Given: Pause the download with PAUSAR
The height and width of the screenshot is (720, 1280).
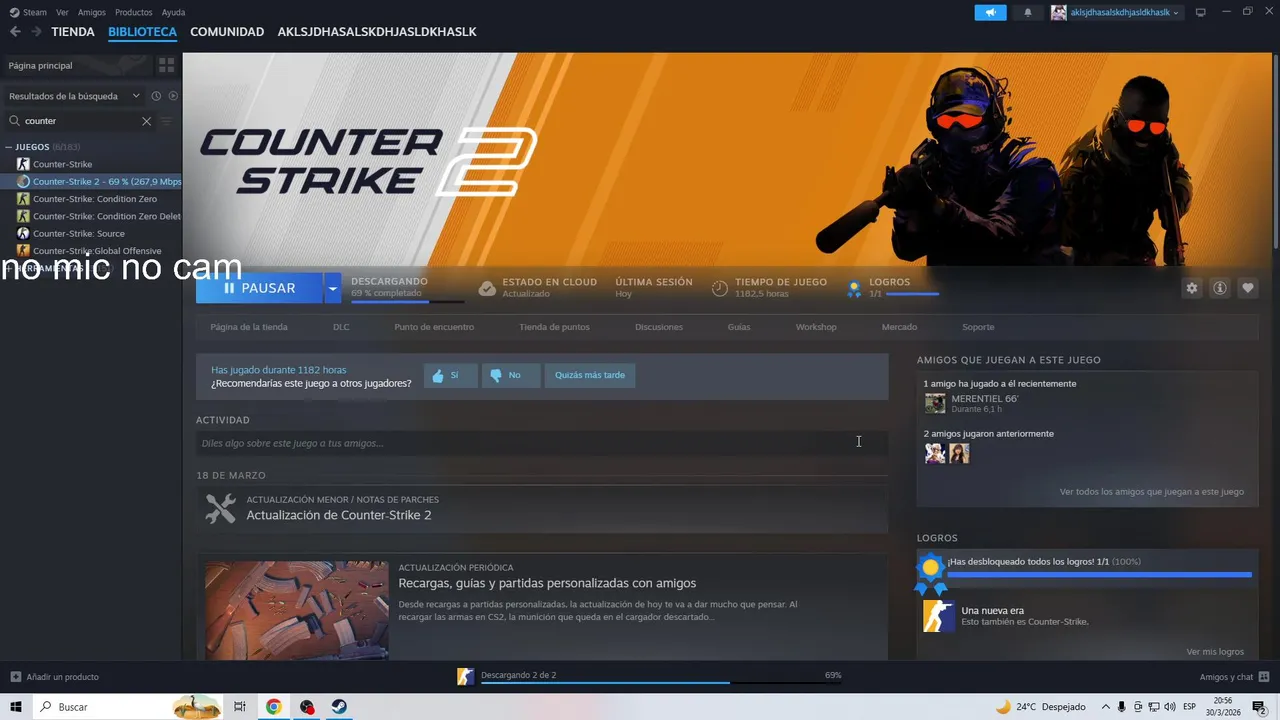Looking at the screenshot, I should coord(260,288).
